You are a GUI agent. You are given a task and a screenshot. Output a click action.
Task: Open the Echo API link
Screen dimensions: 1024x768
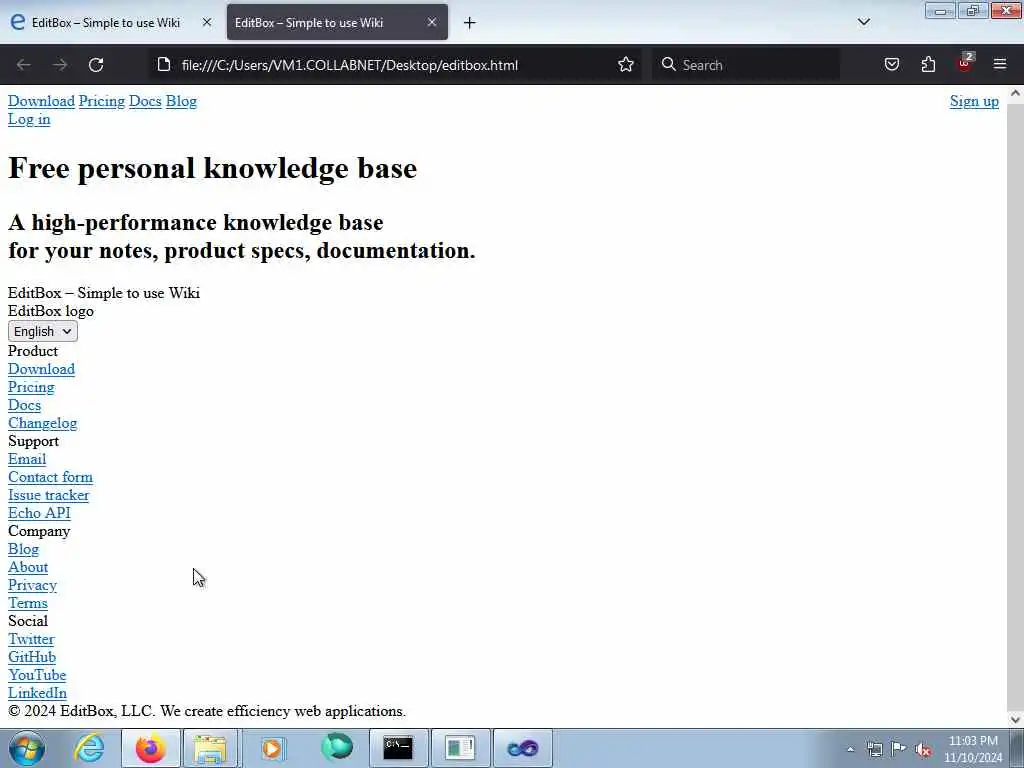coord(39,513)
